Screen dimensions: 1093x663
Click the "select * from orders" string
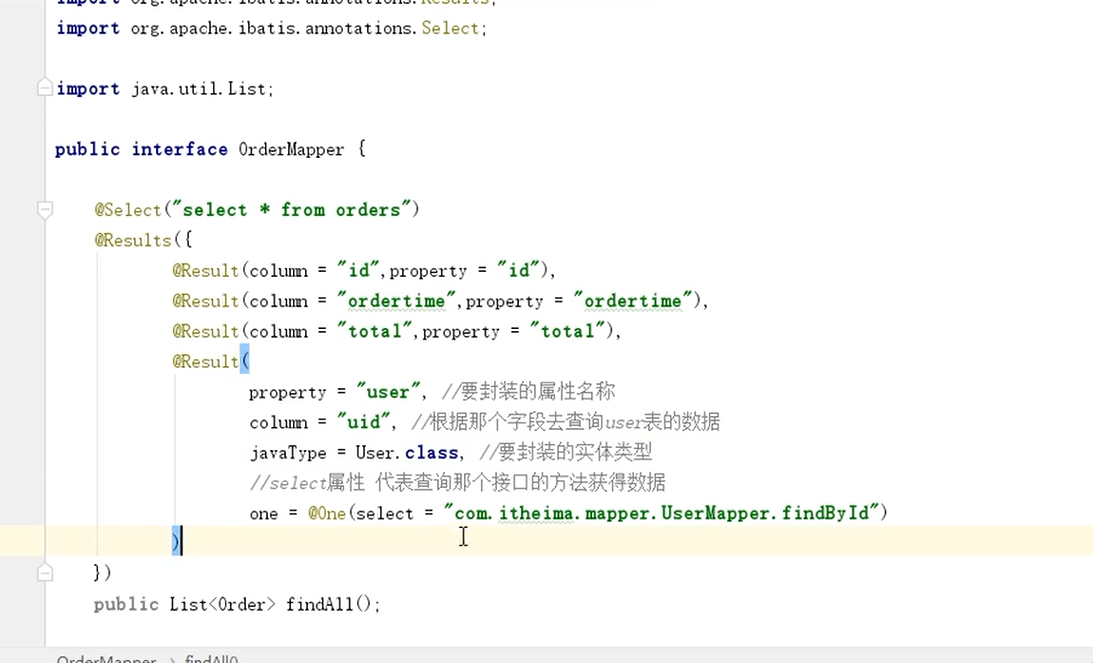291,210
